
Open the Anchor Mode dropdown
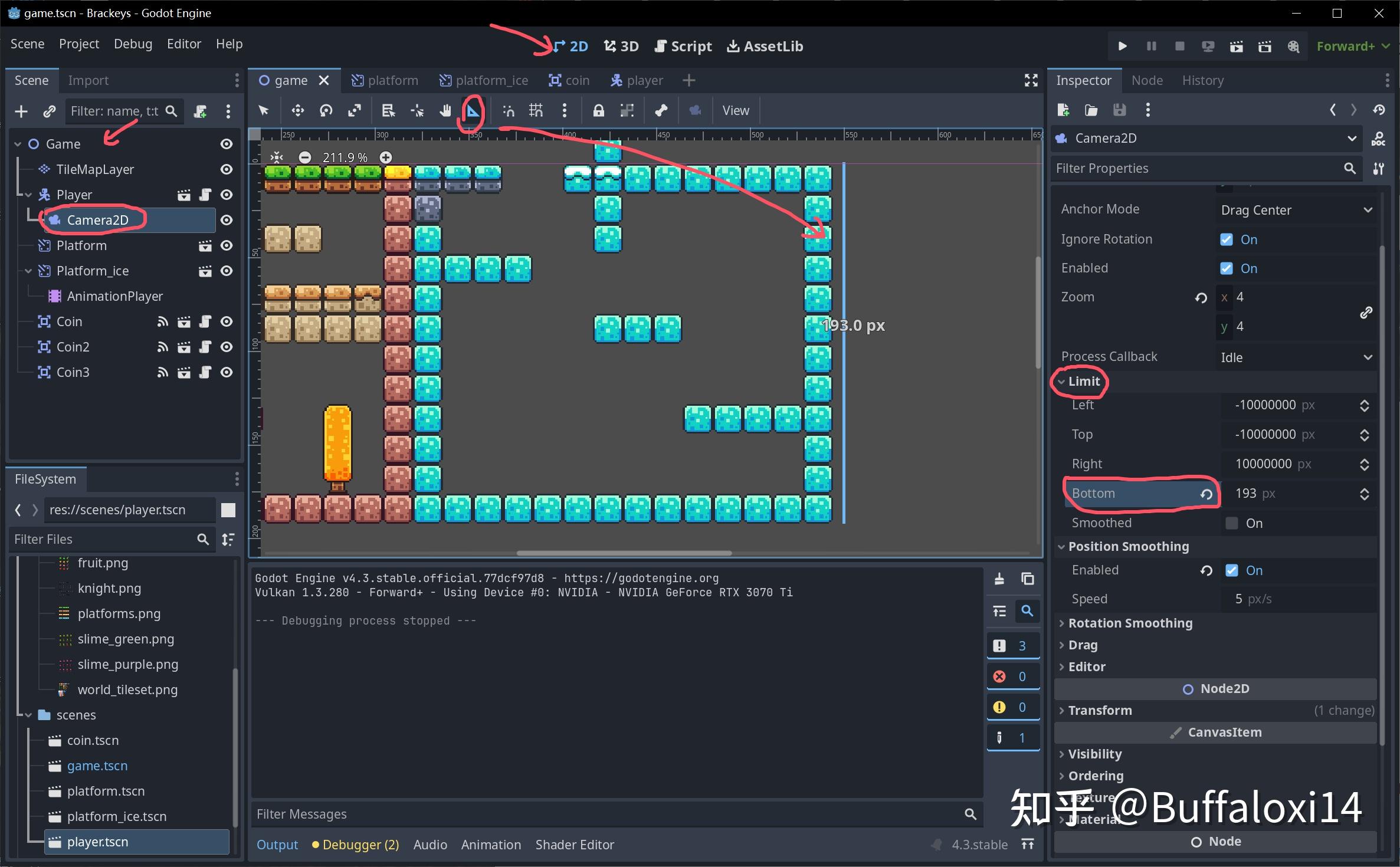pos(1296,210)
